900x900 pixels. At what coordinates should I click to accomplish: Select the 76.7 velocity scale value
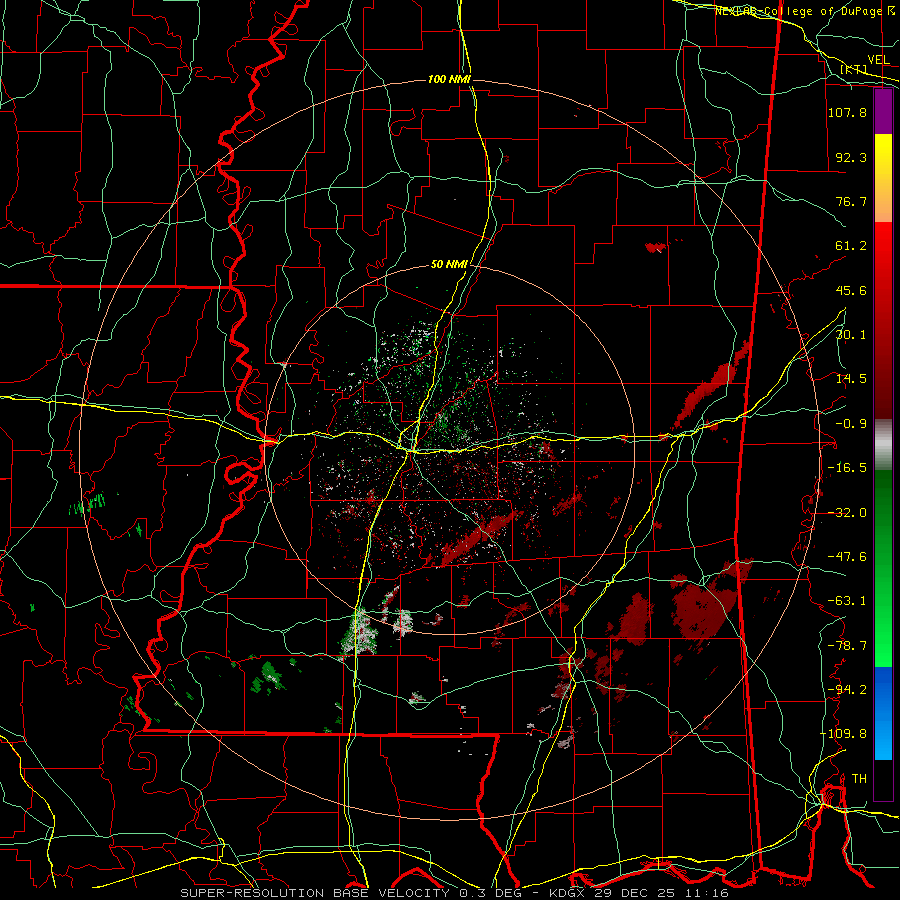coord(851,201)
